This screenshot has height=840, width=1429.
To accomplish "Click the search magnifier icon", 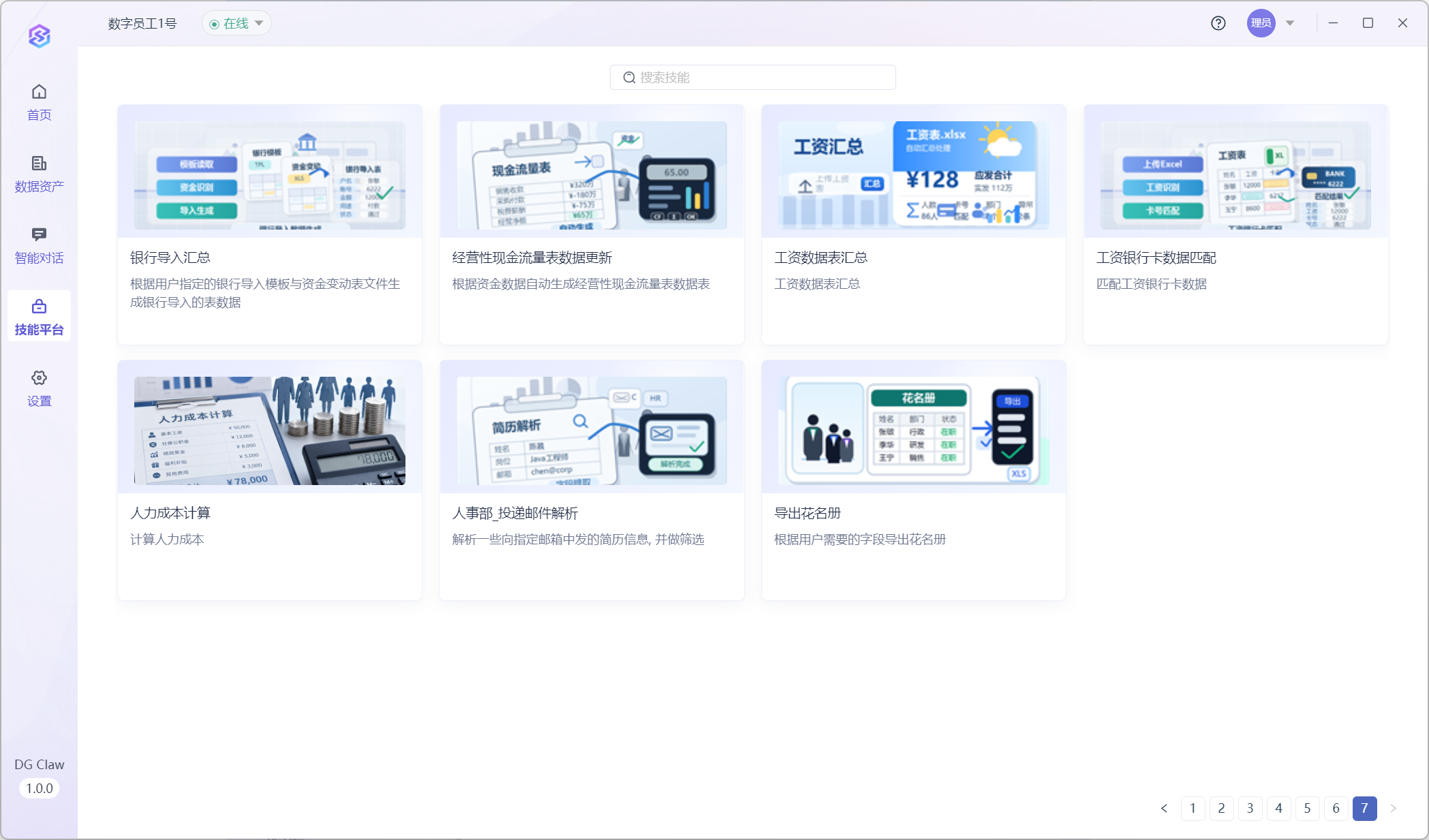I will (630, 78).
